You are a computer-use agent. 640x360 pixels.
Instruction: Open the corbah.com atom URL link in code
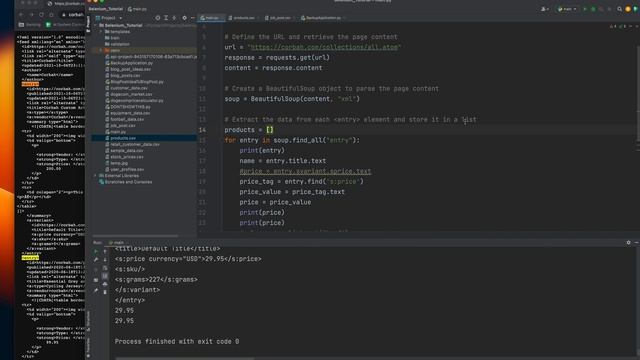point(324,47)
